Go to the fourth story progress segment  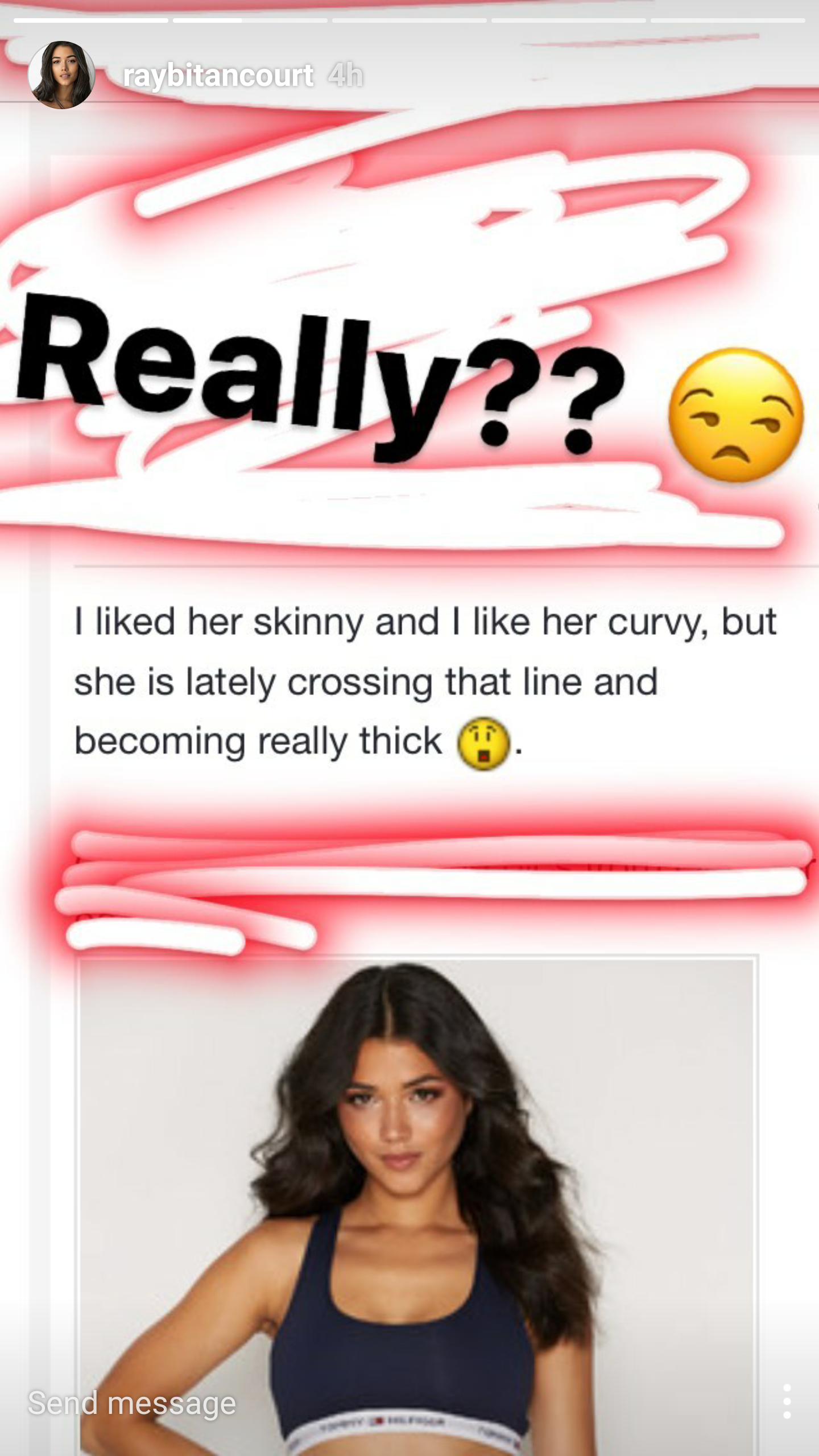(569, 20)
